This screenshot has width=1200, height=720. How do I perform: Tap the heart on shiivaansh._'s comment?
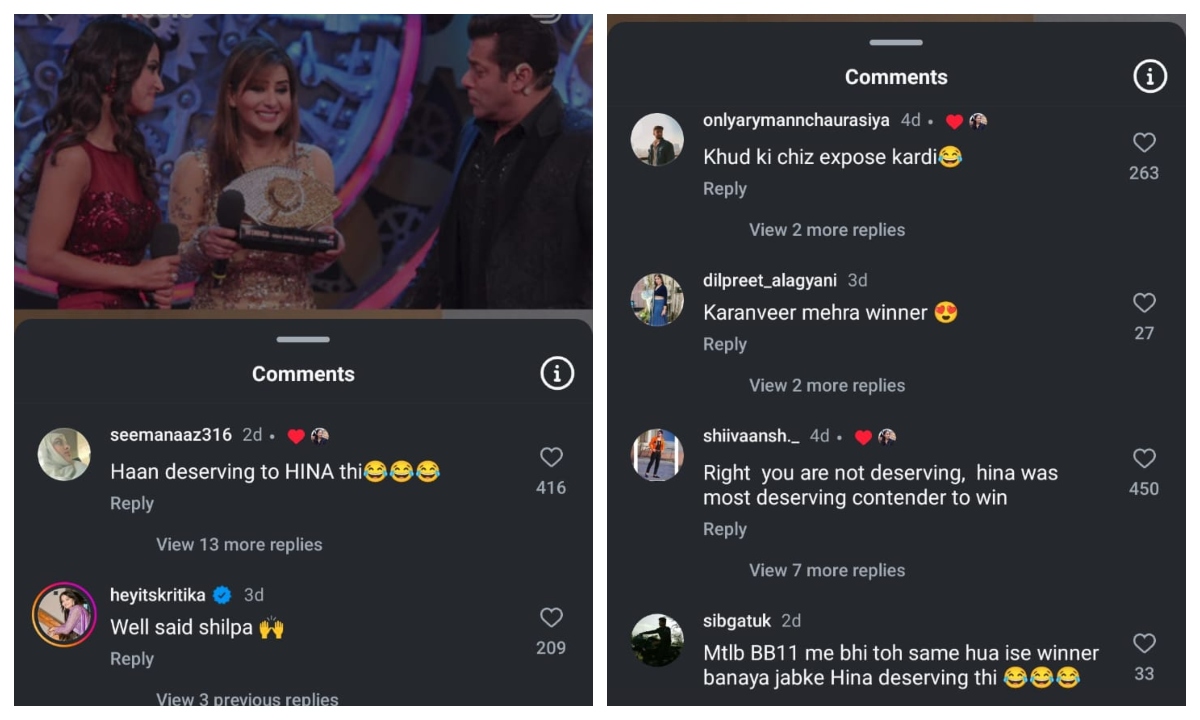(x=1144, y=459)
